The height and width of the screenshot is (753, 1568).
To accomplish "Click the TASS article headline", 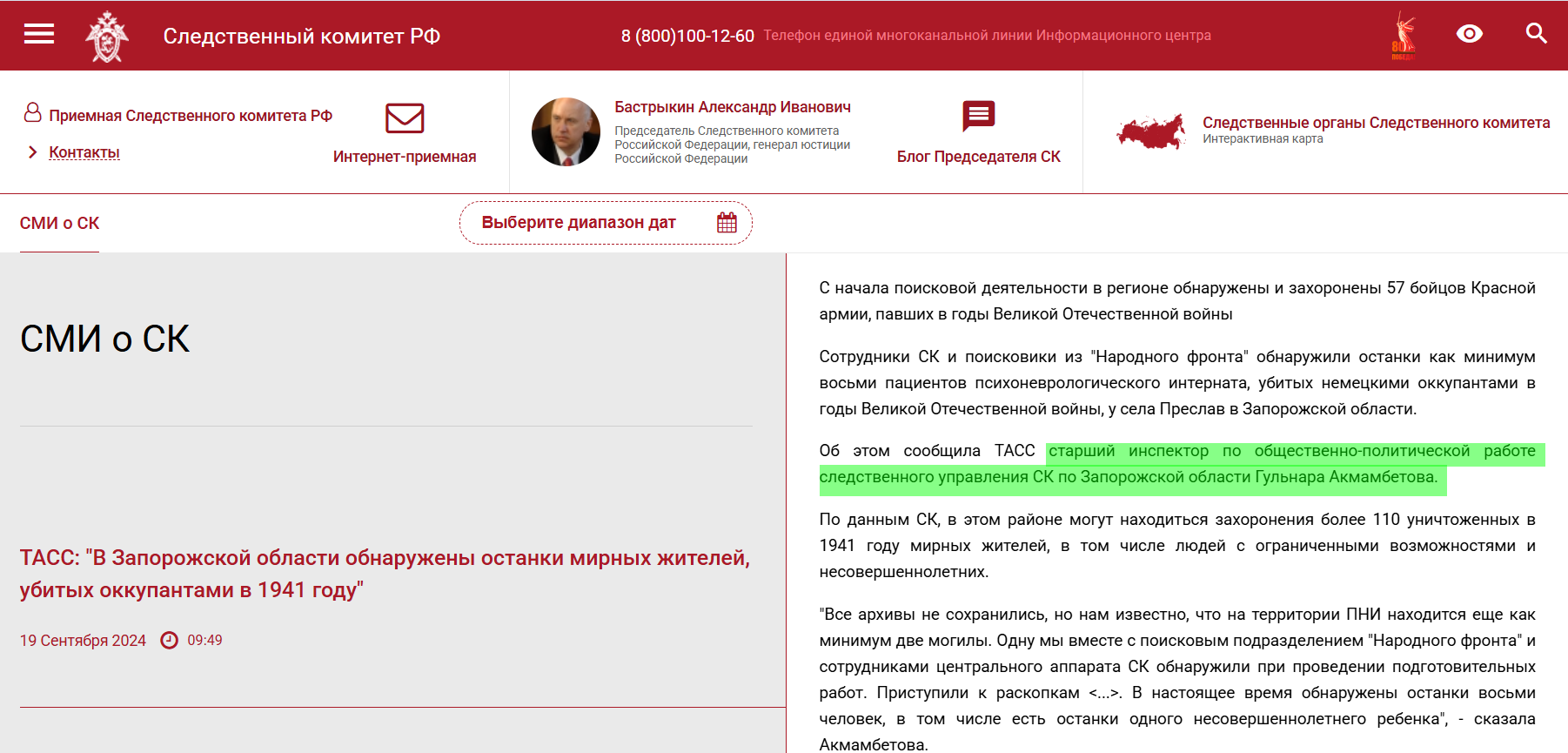I will [x=385, y=574].
